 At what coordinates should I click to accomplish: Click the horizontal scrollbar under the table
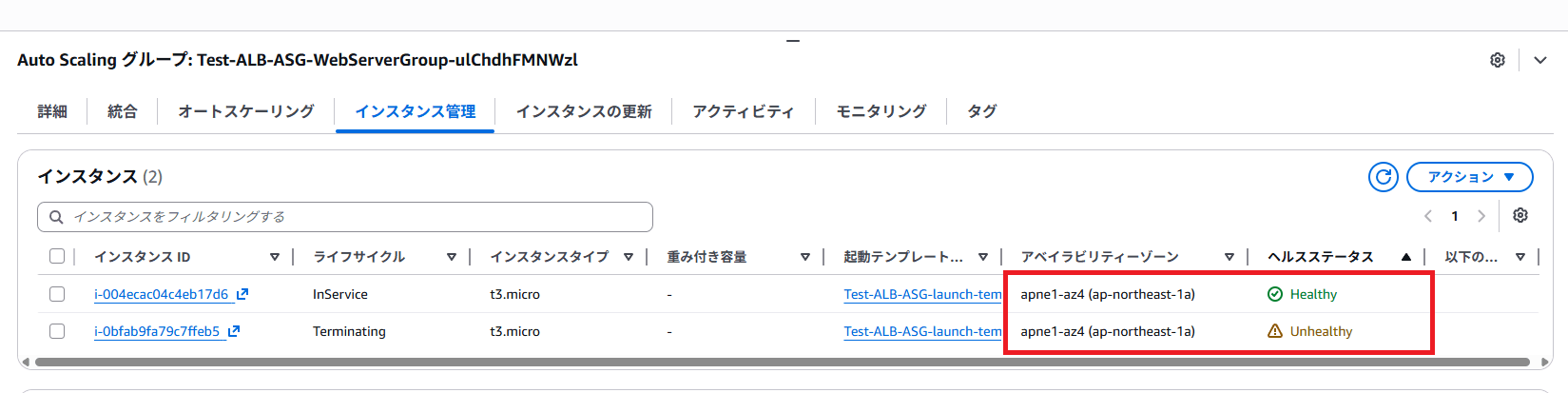click(x=782, y=362)
